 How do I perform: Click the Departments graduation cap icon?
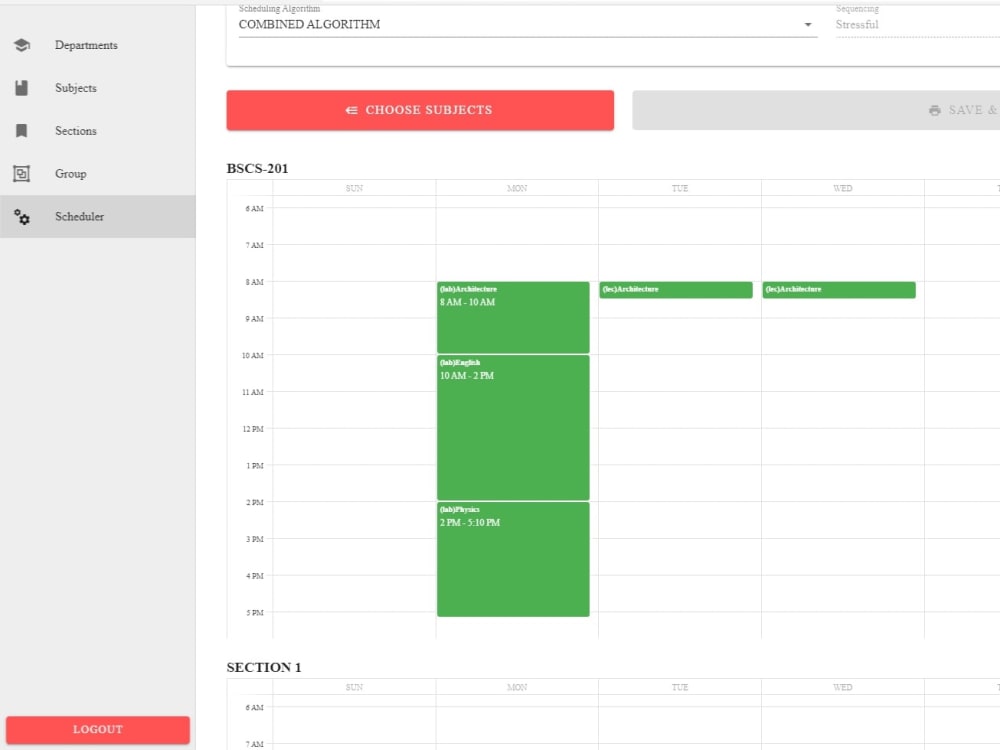pos(22,44)
